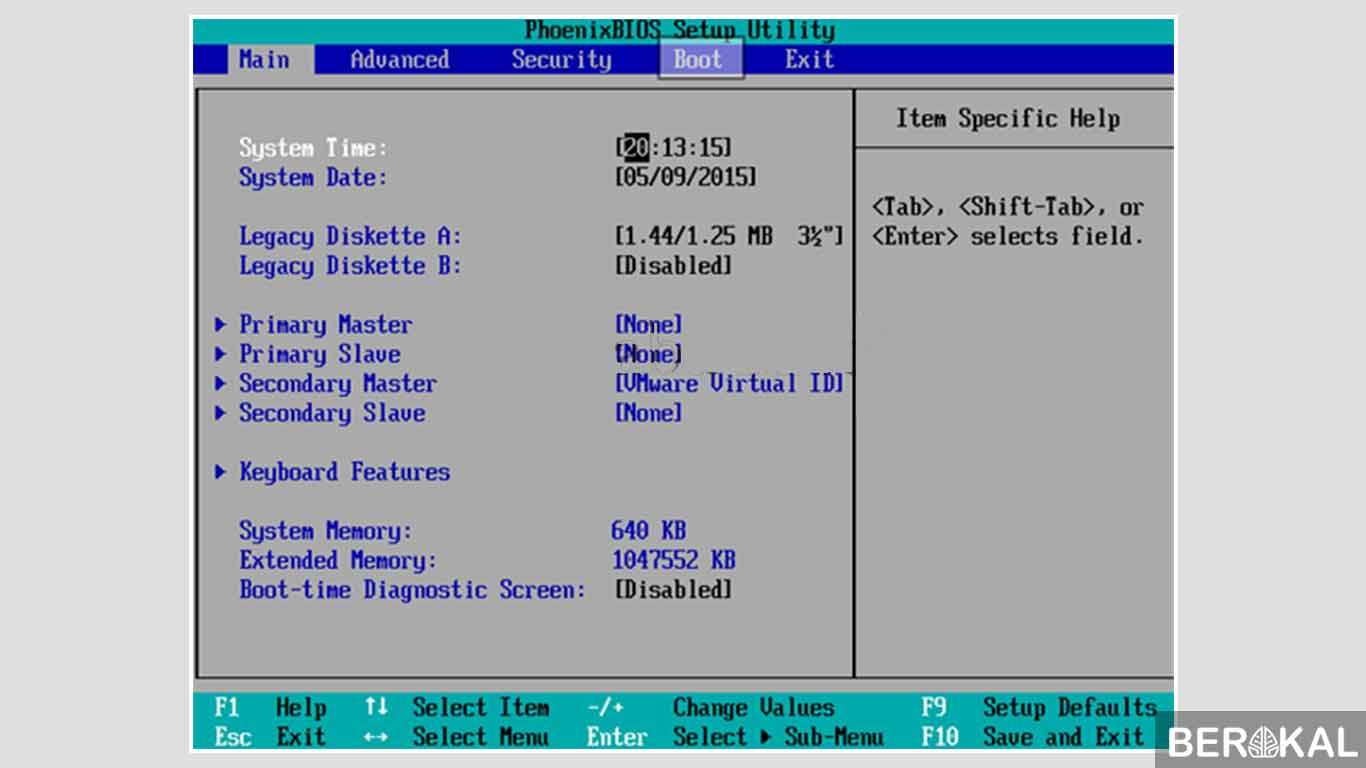
Task: Click the System Date label
Action: (313, 178)
